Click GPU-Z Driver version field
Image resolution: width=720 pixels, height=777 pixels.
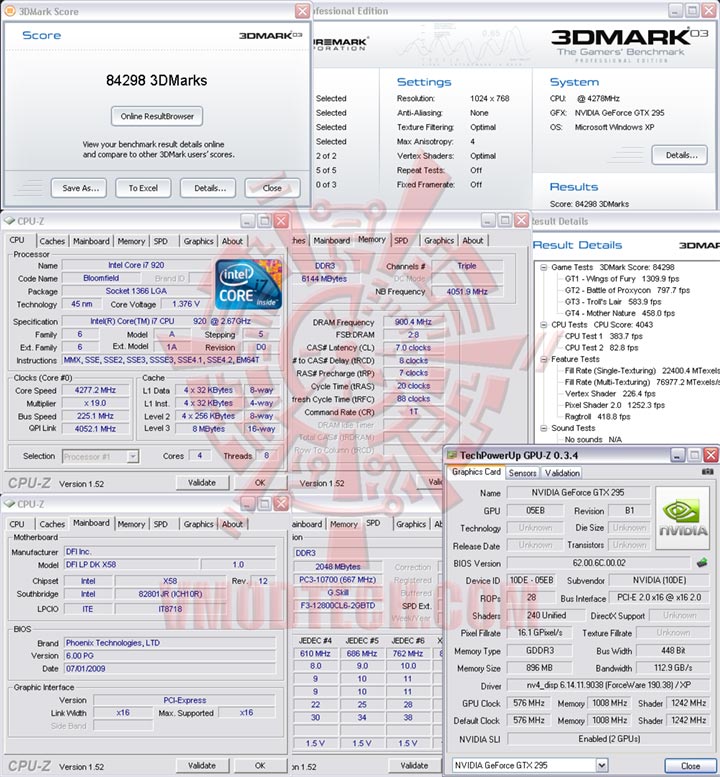[609, 685]
